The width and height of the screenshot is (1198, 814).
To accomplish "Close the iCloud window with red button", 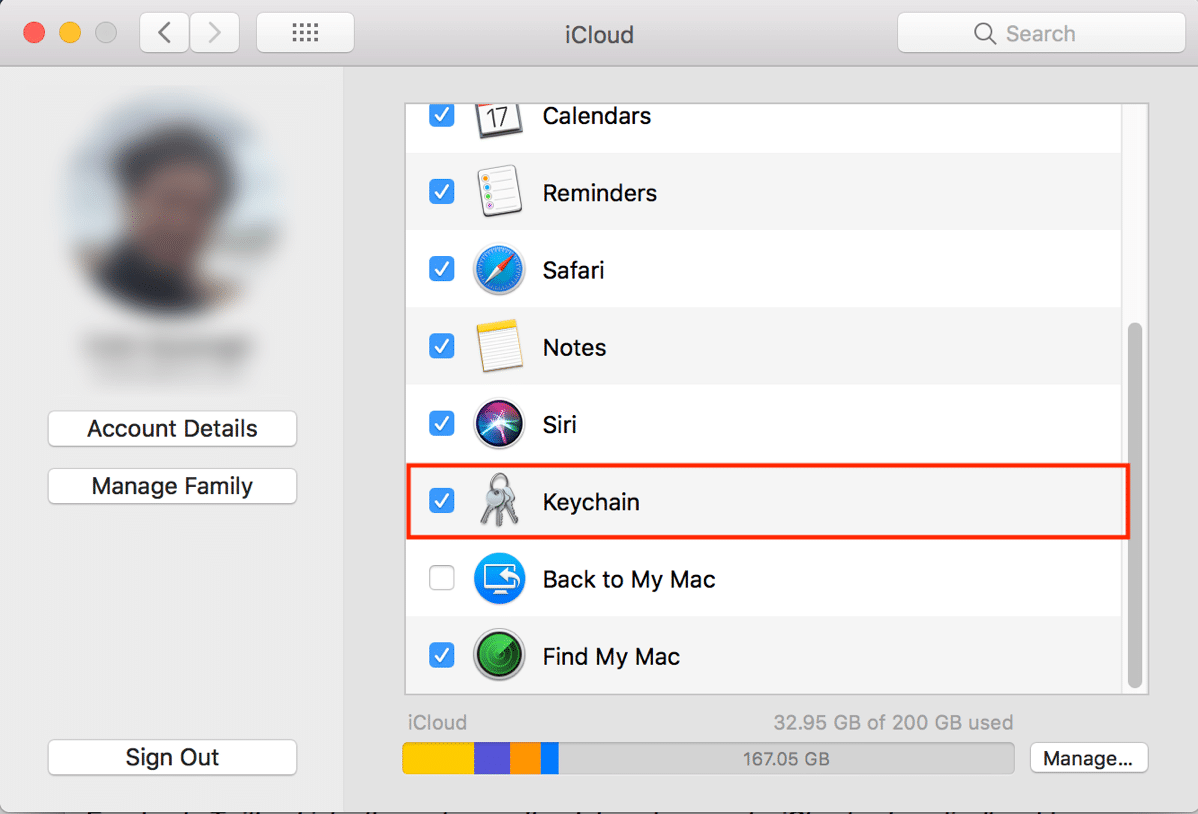I will [x=34, y=33].
